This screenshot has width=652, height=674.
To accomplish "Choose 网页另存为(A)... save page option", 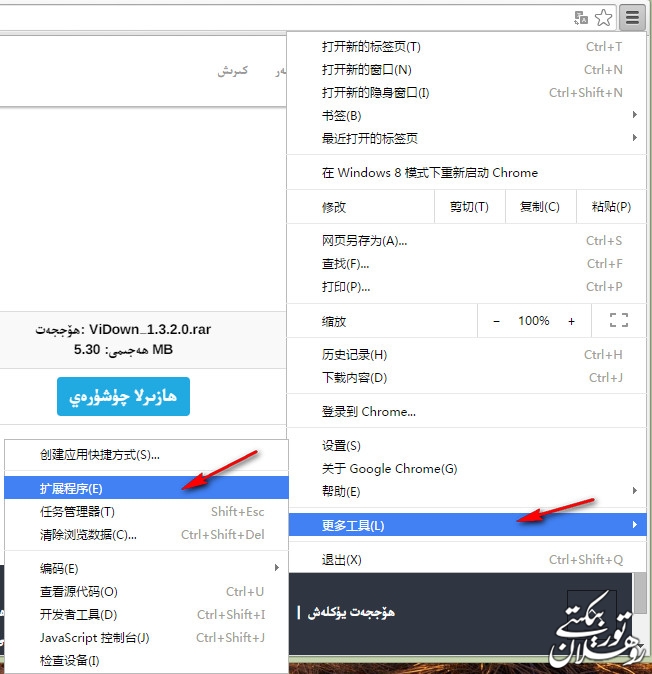I will tap(467, 241).
